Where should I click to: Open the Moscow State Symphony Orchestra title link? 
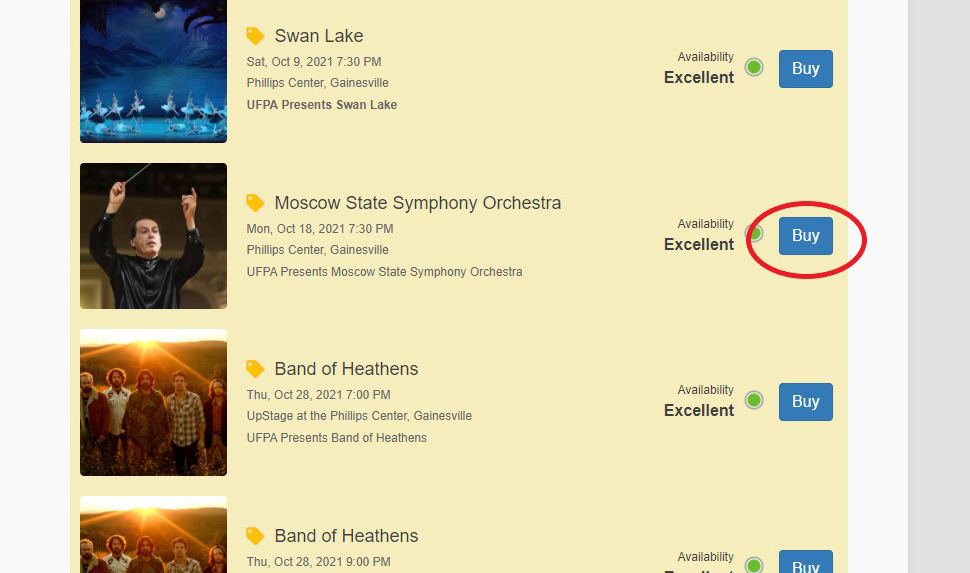coord(417,203)
